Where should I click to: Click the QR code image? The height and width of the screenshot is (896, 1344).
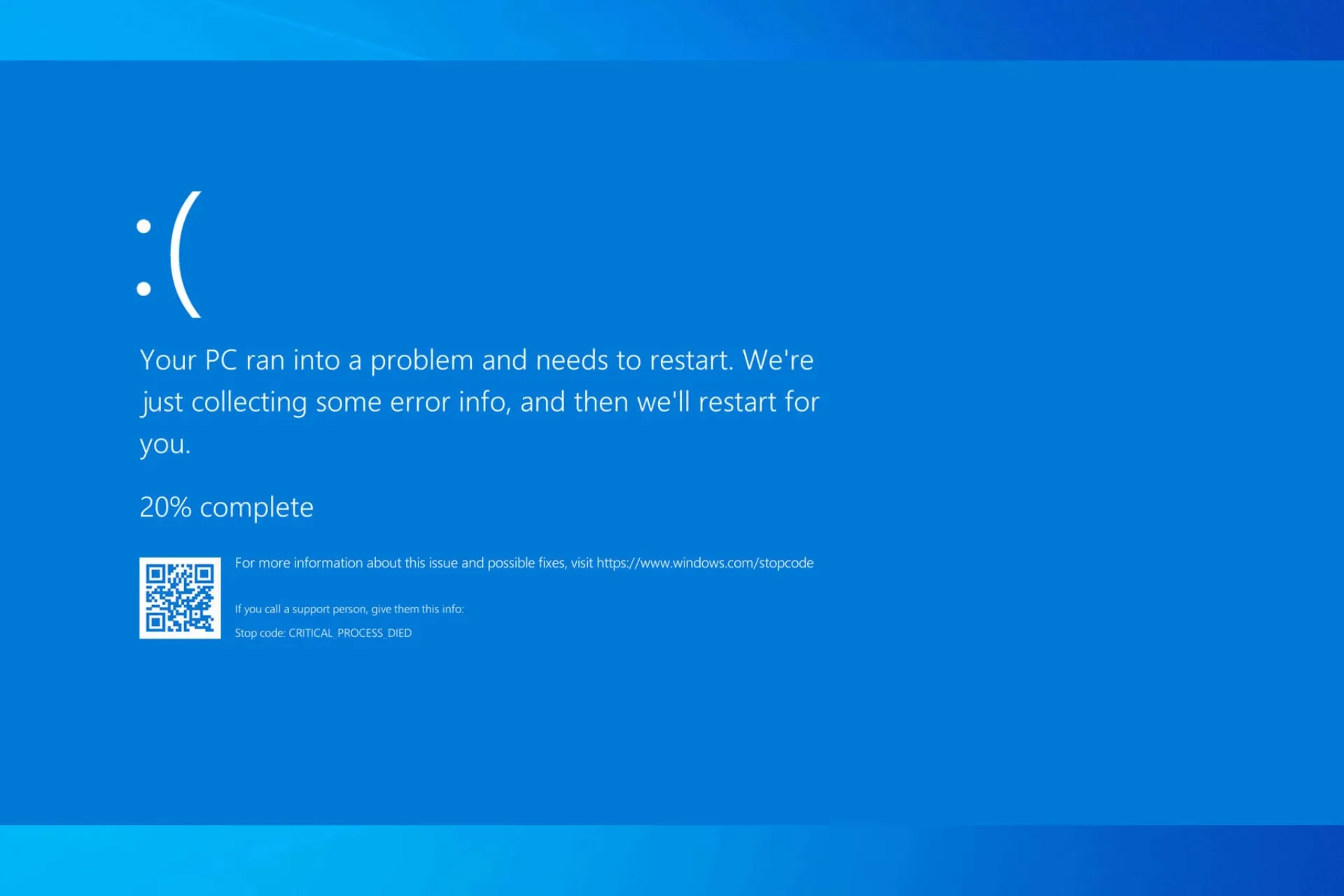tap(180, 598)
